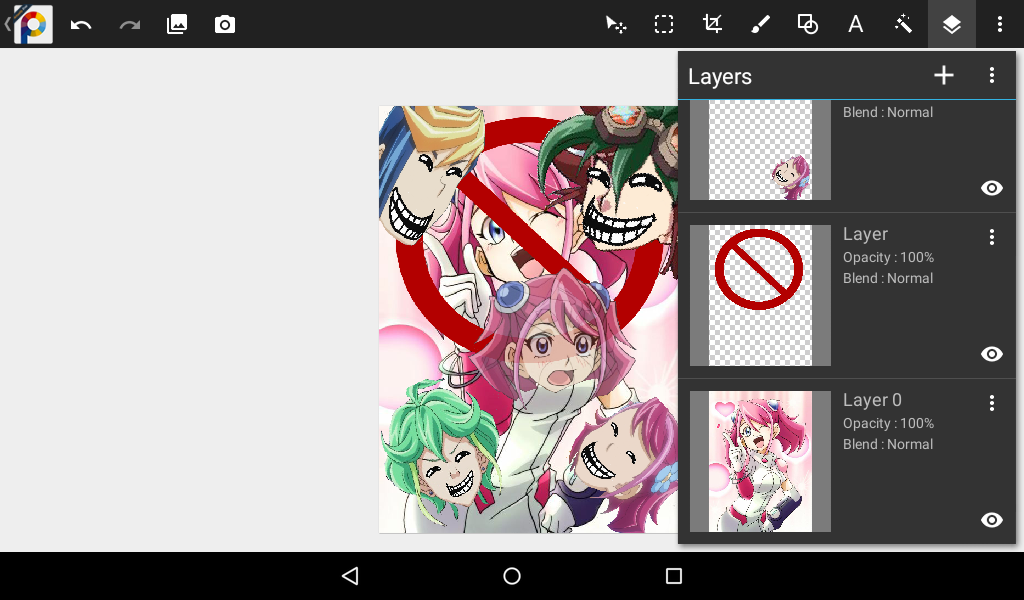Image resolution: width=1024 pixels, height=600 pixels.
Task: Open the Shapes tool
Action: [x=808, y=25]
